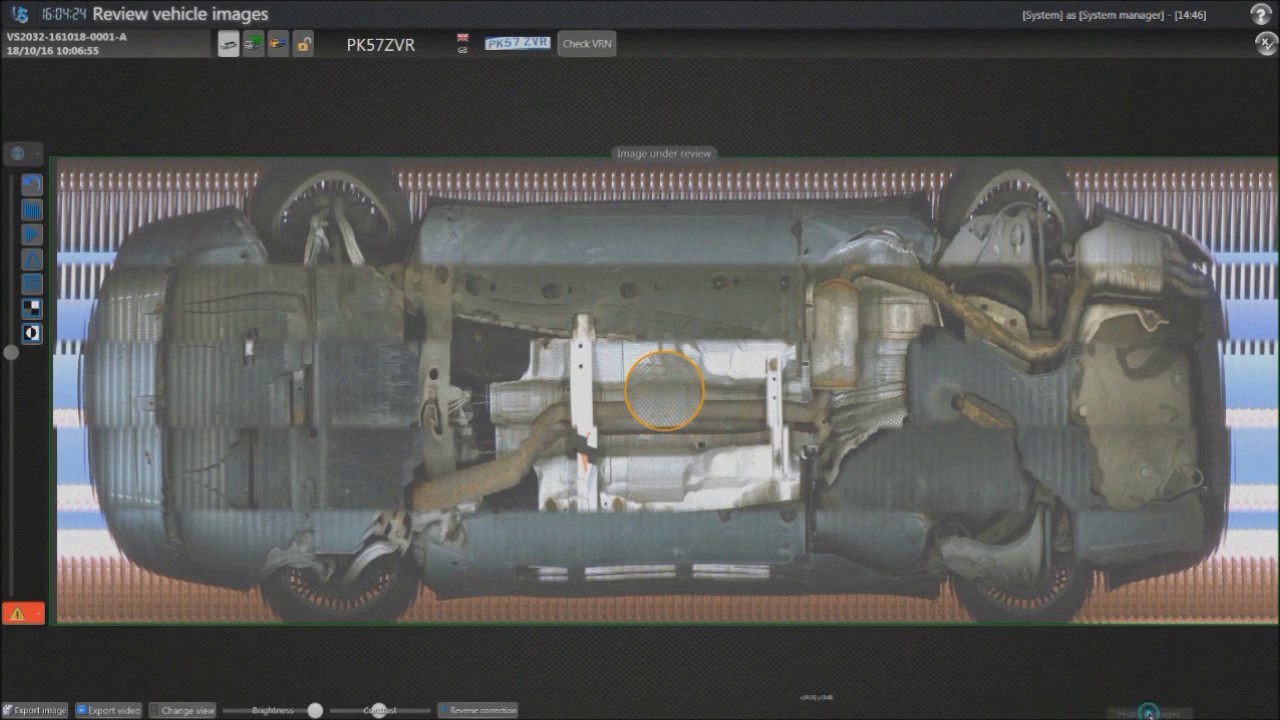Toggle the yellow padlock unlock icon
1280x720 pixels.
pos(303,44)
